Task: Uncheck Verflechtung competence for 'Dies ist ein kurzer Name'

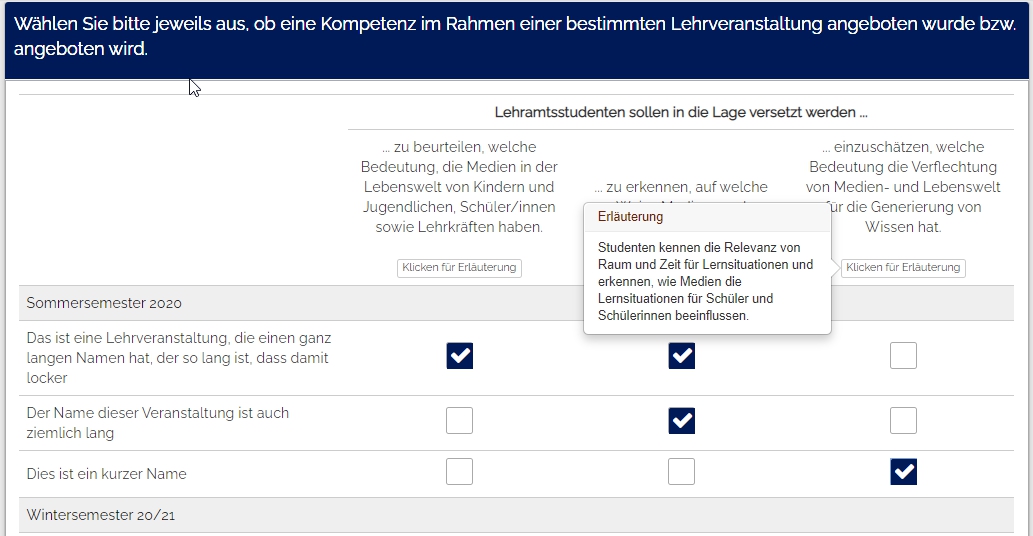Action: (x=903, y=472)
